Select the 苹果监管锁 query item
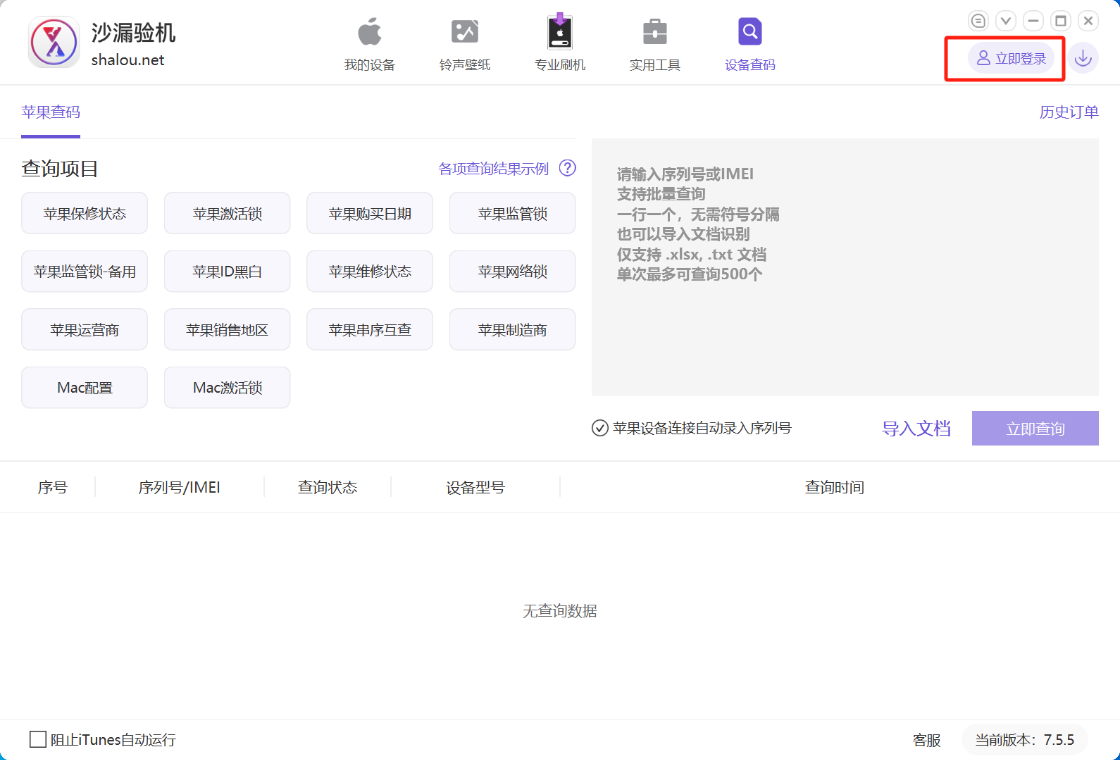The image size is (1120, 760). (x=512, y=213)
